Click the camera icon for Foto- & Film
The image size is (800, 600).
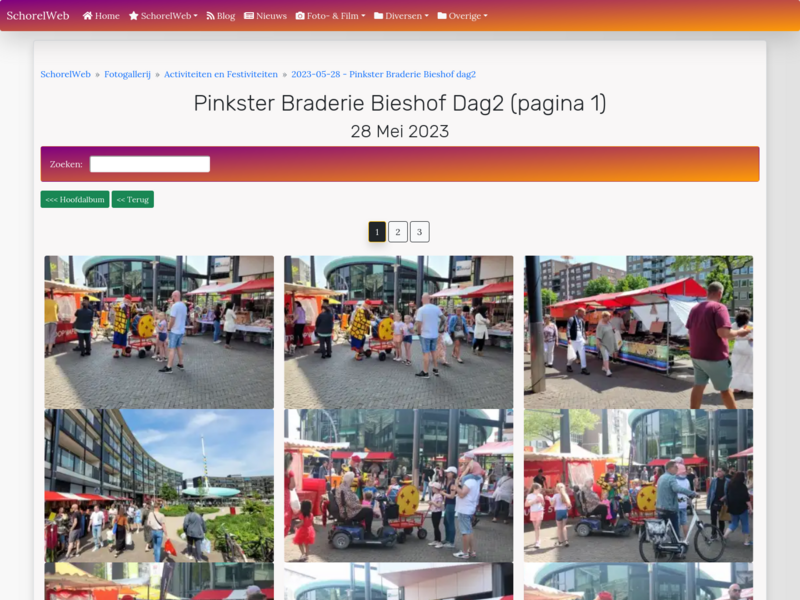300,16
